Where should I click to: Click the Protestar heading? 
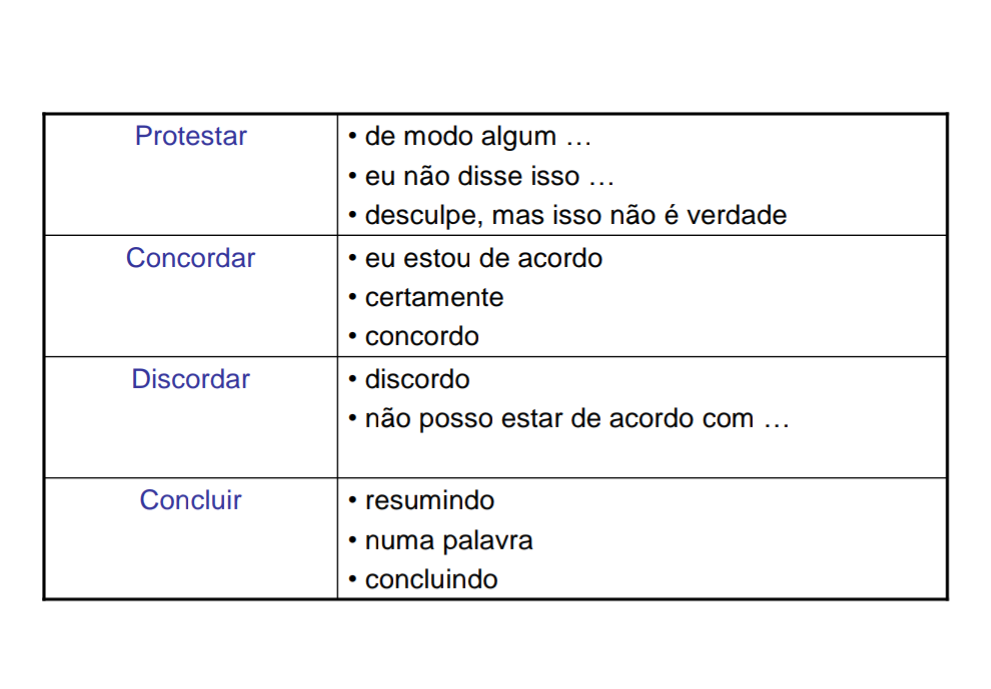tap(190, 137)
